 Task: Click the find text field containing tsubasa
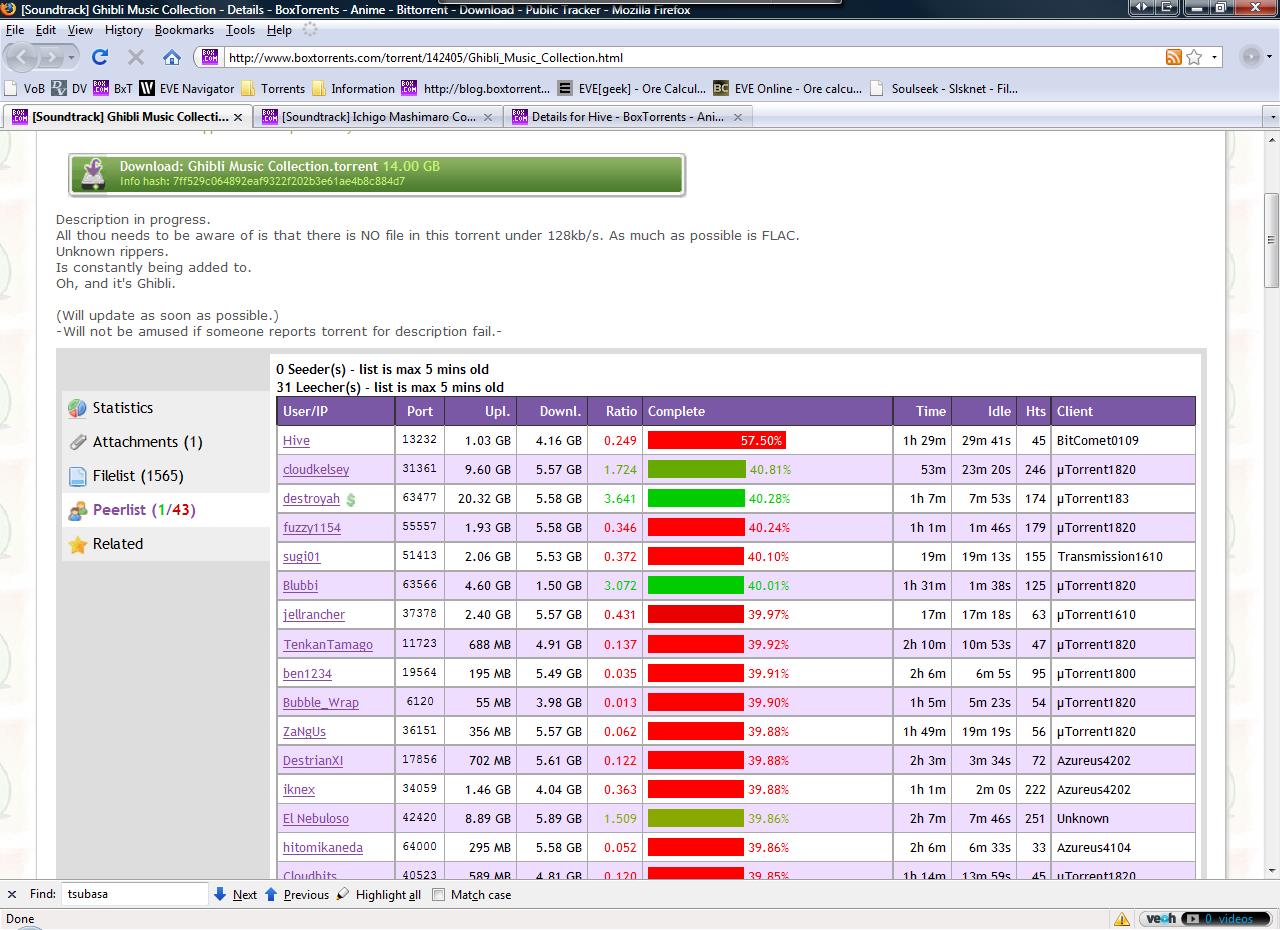tap(134, 894)
